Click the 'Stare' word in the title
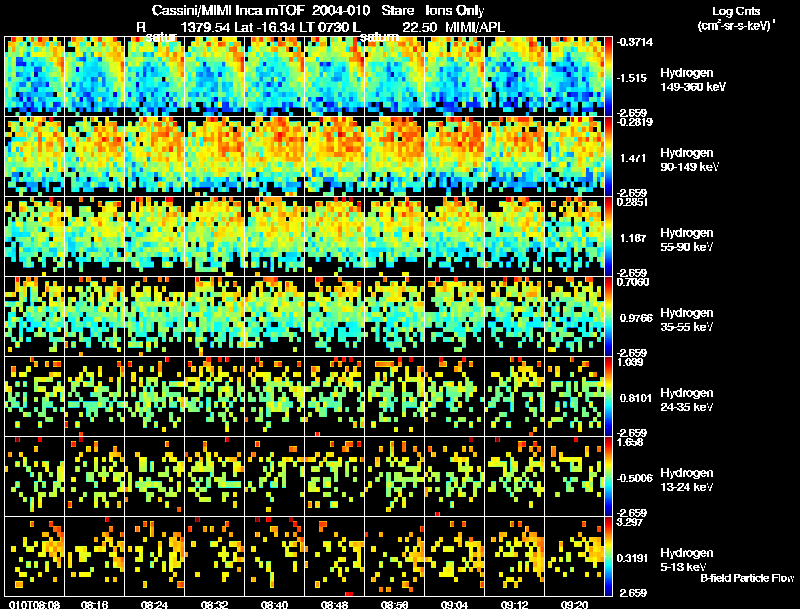The image size is (800, 609). (x=397, y=10)
